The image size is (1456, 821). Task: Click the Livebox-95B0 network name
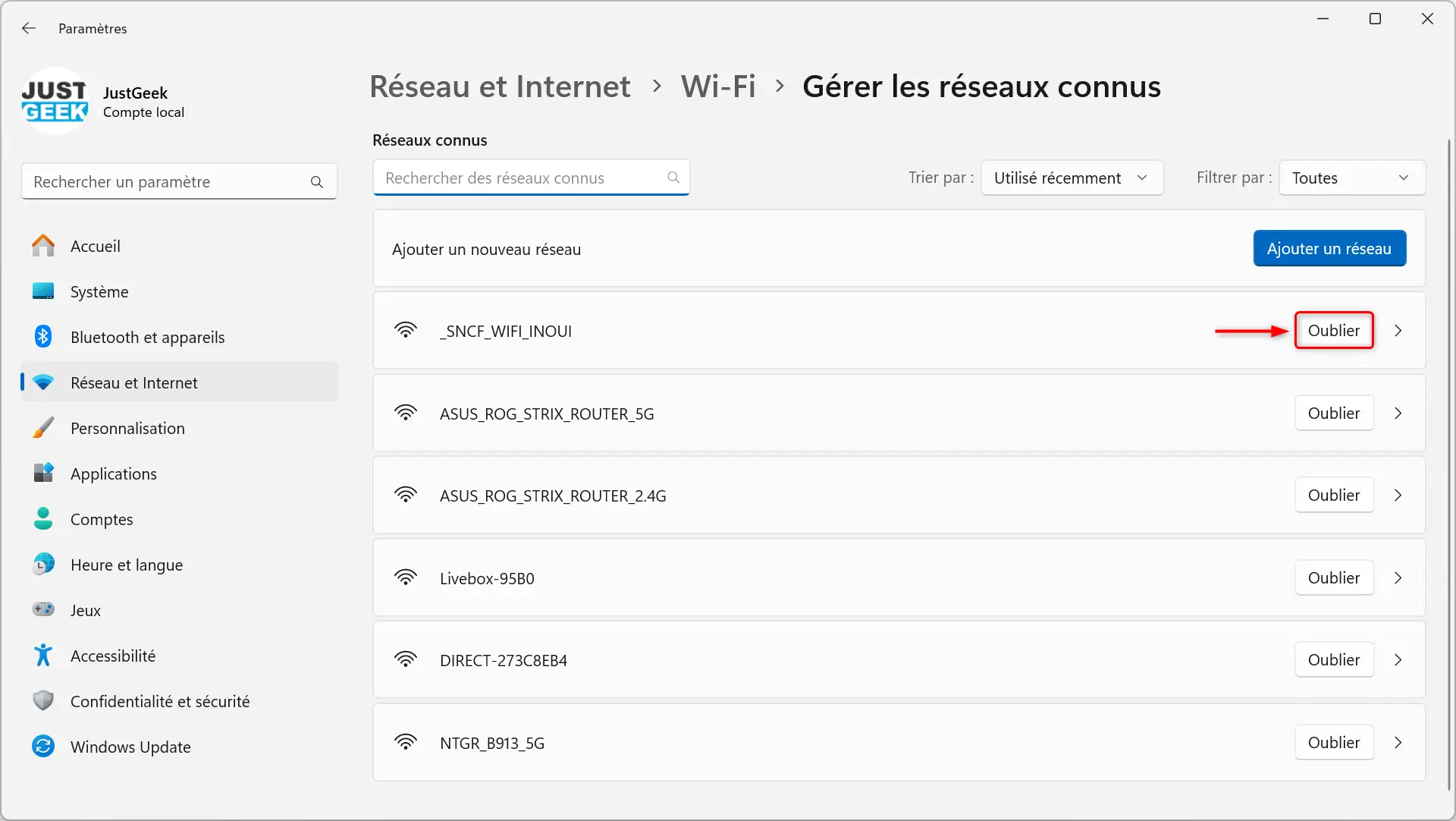[x=487, y=578]
